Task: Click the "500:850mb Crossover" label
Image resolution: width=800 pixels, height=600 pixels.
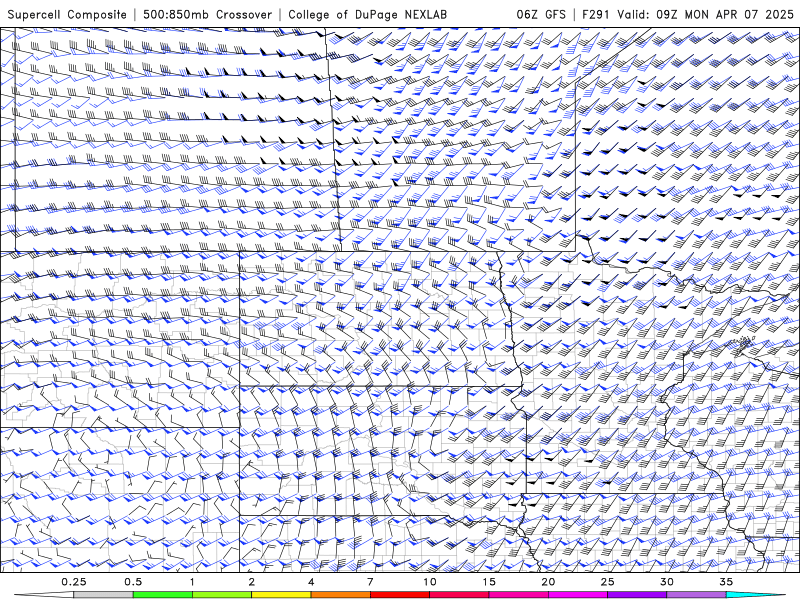Action: pos(208,14)
